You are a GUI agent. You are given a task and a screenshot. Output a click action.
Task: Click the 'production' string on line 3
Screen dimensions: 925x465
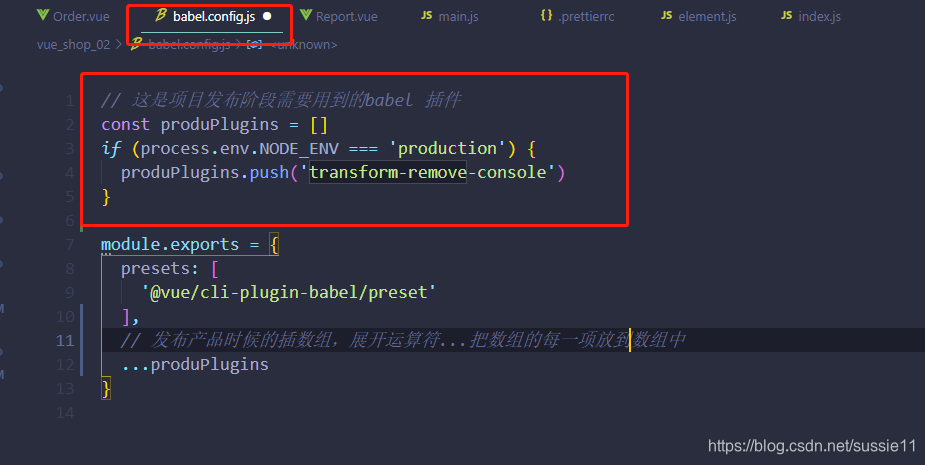click(447, 149)
